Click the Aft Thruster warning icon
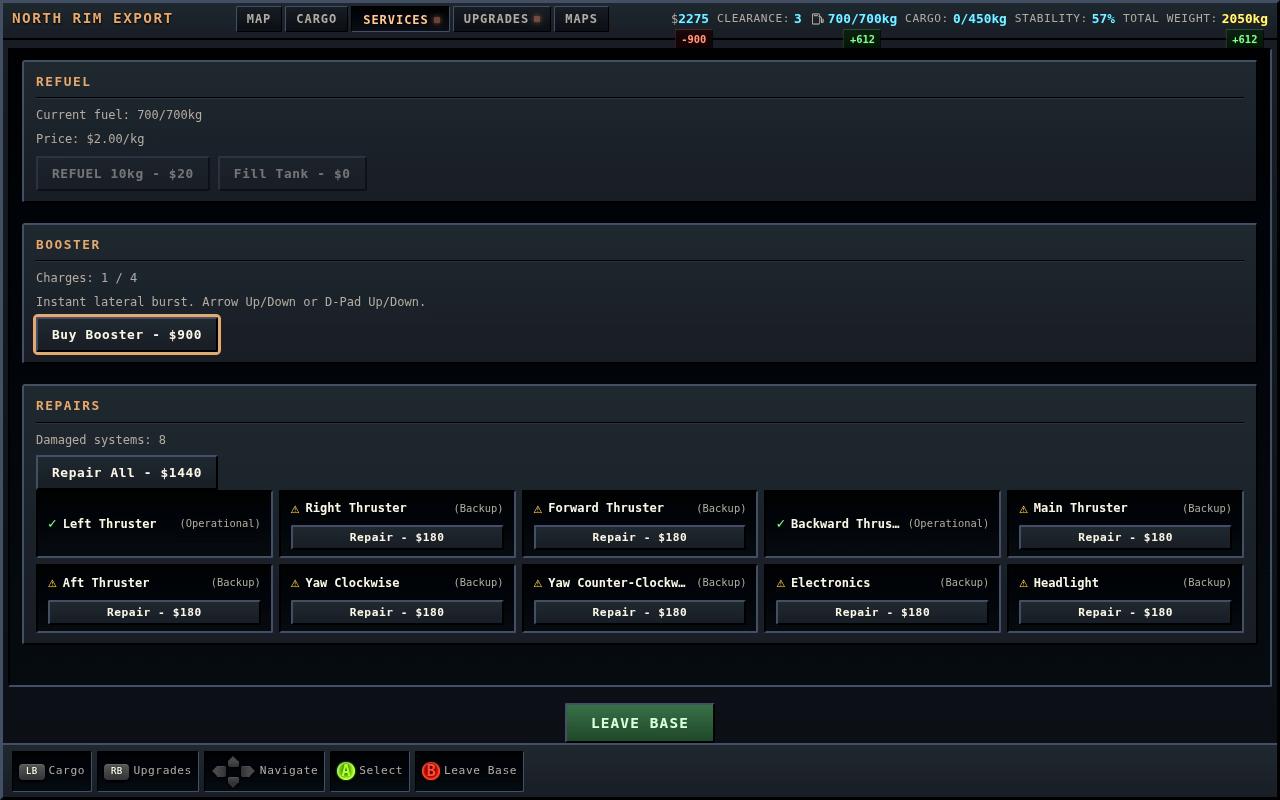This screenshot has width=1280, height=800. pyautogui.click(x=52, y=583)
